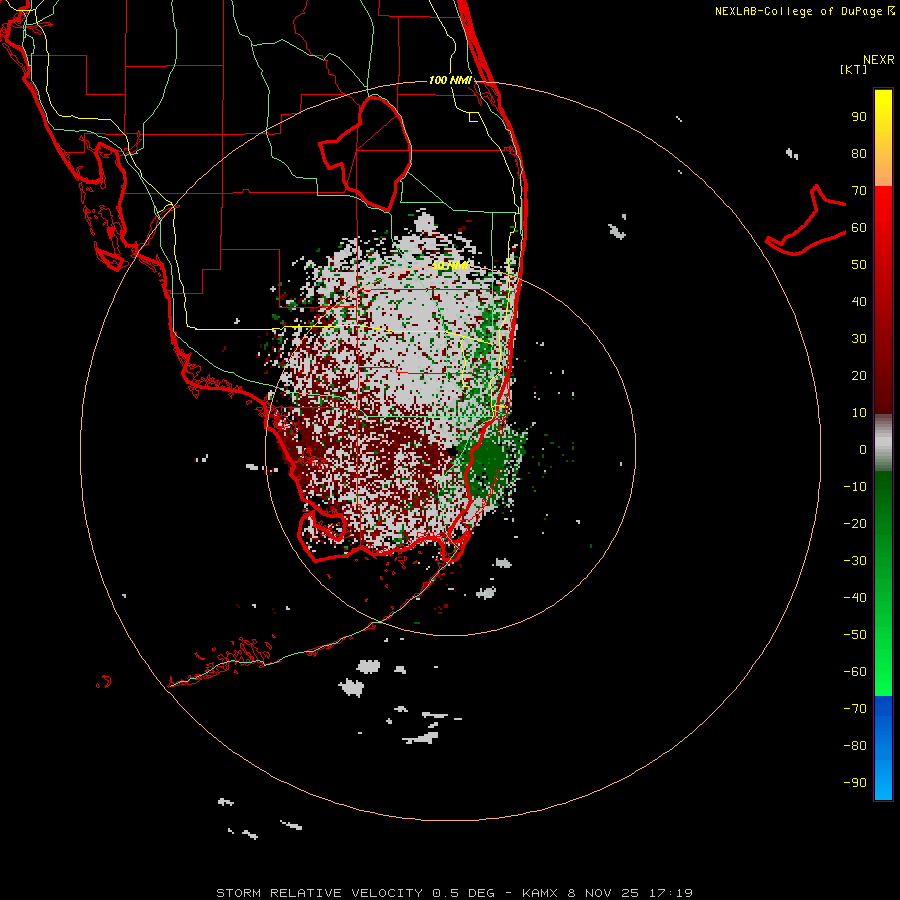This screenshot has width=900, height=900.
Task: Click the 50 knot label on scale
Action: 859,265
